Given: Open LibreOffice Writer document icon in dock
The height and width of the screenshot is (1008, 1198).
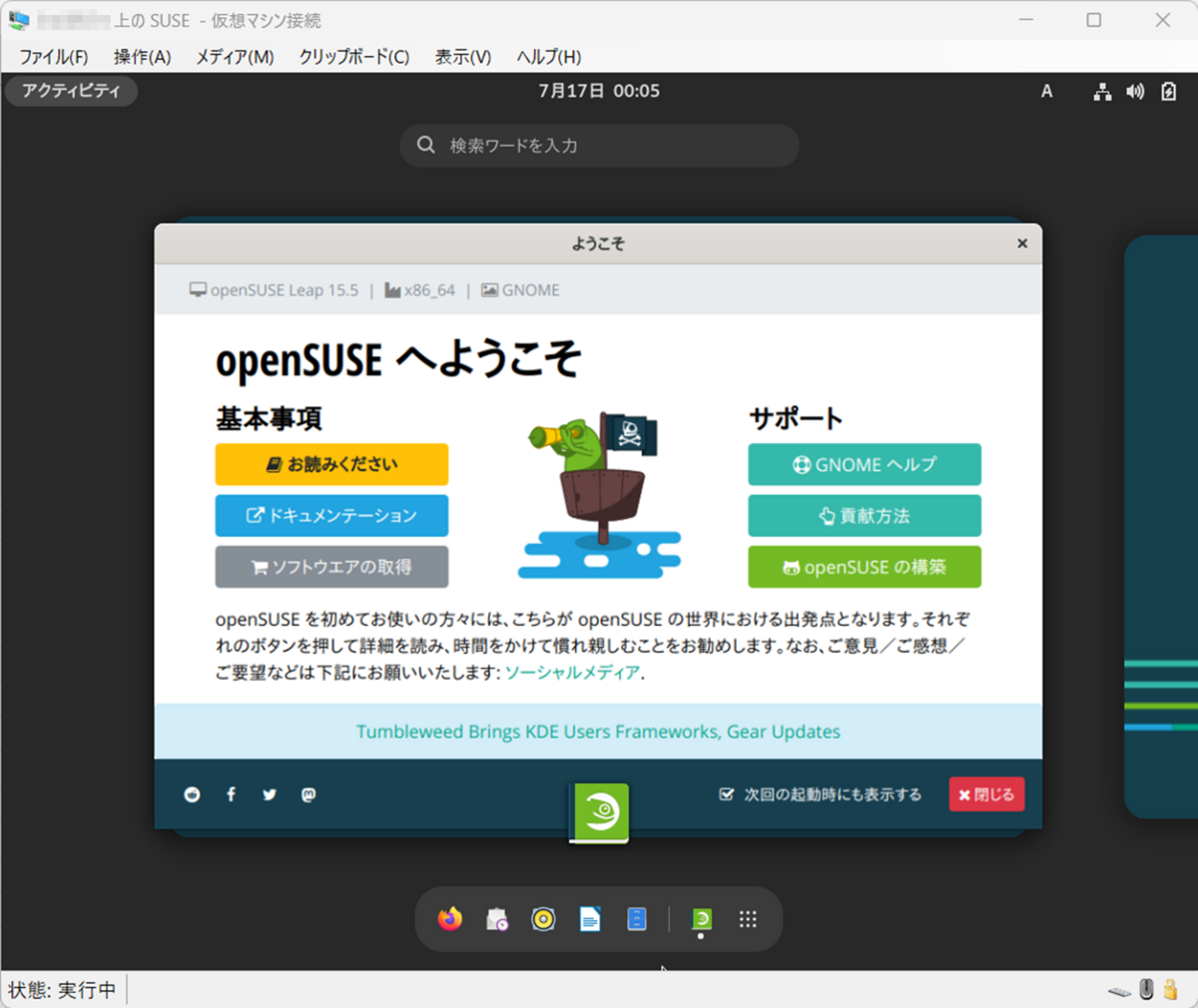Looking at the screenshot, I should coord(590,919).
